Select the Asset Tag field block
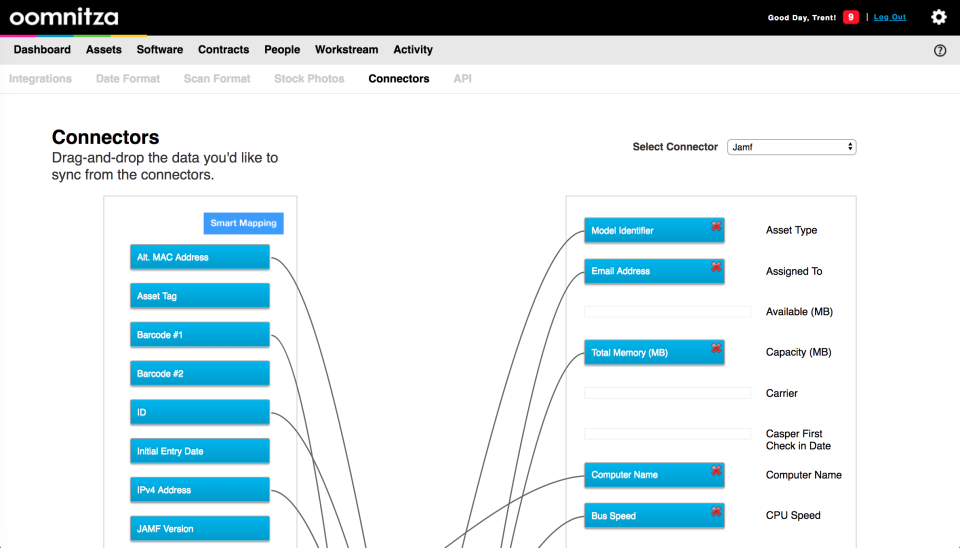960x548 pixels. [x=199, y=296]
